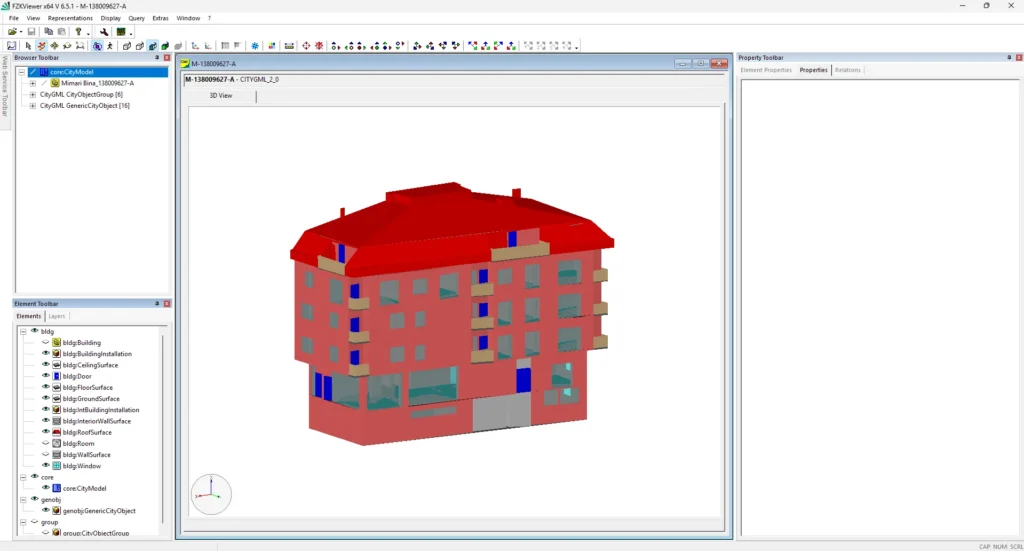Switch to walk mode person icon
Screen dimensions: 1024x551
[110, 46]
